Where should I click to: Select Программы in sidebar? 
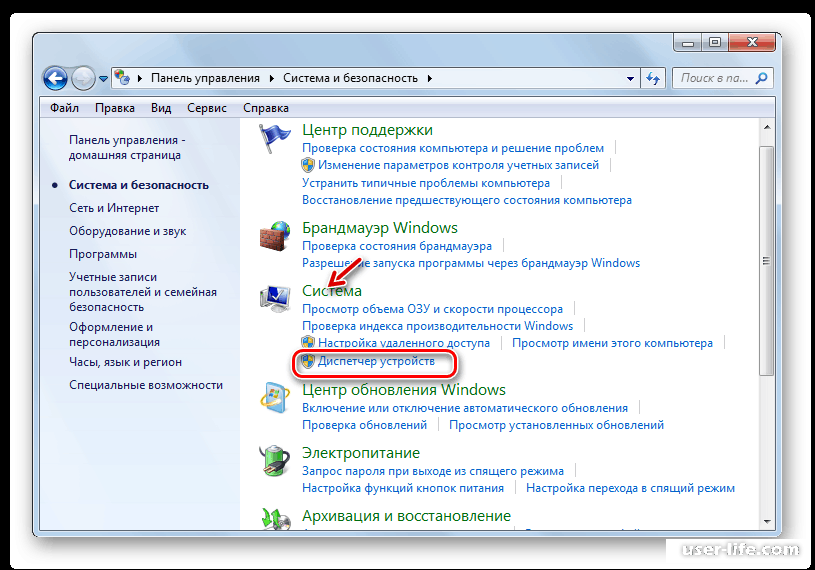(103, 254)
